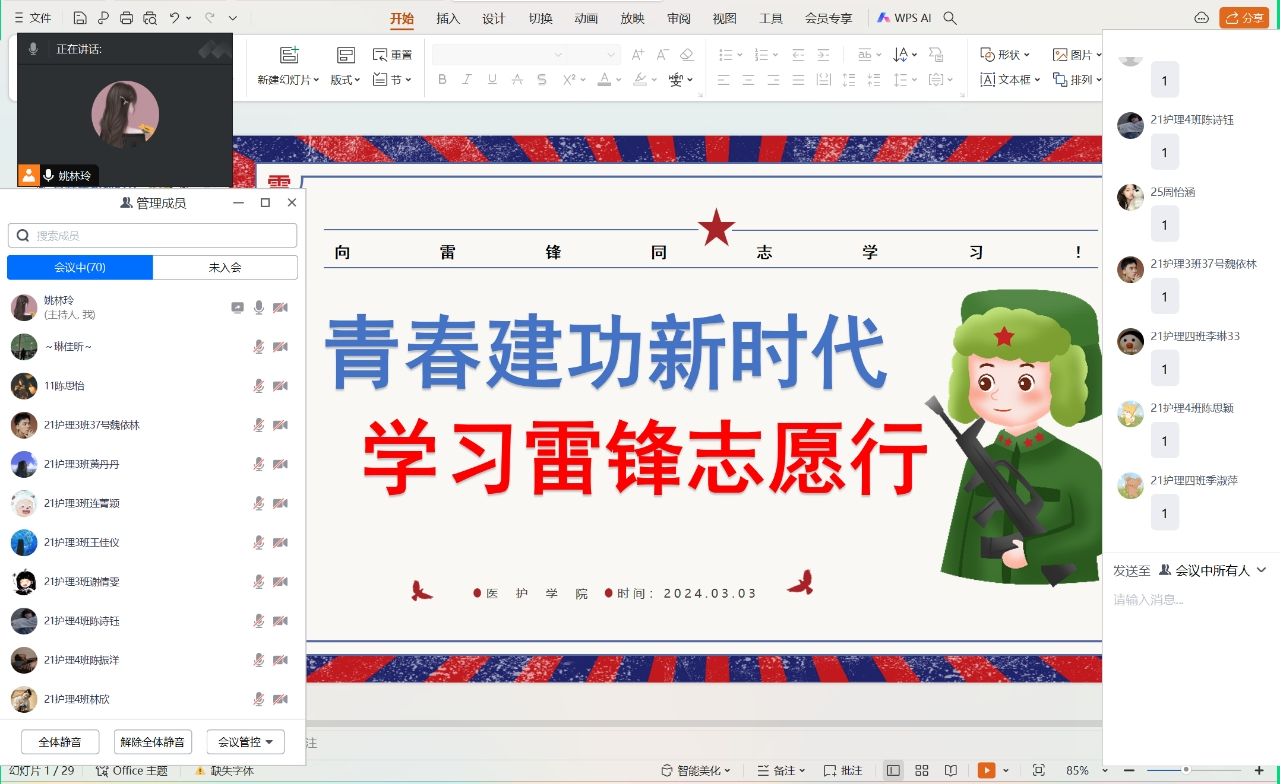
Task: Select the 未入会 members tab
Action: (225, 267)
